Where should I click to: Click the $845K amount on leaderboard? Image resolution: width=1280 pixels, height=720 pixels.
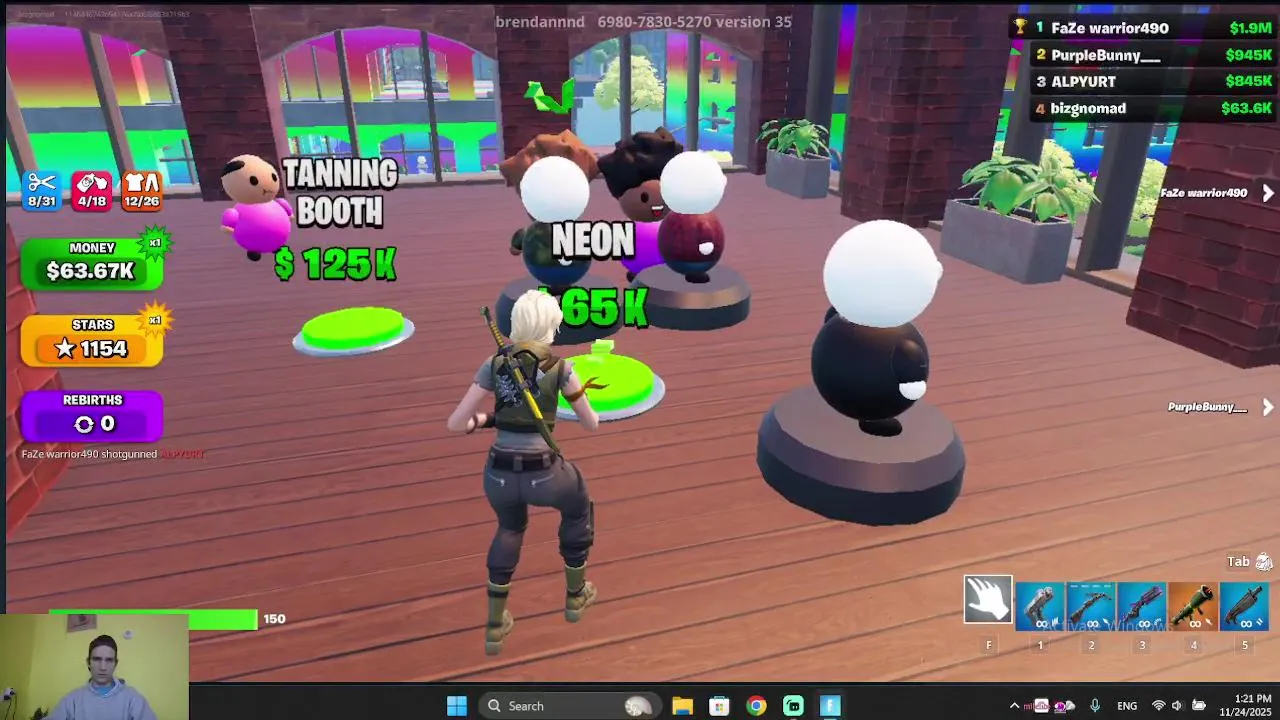[x=1248, y=81]
